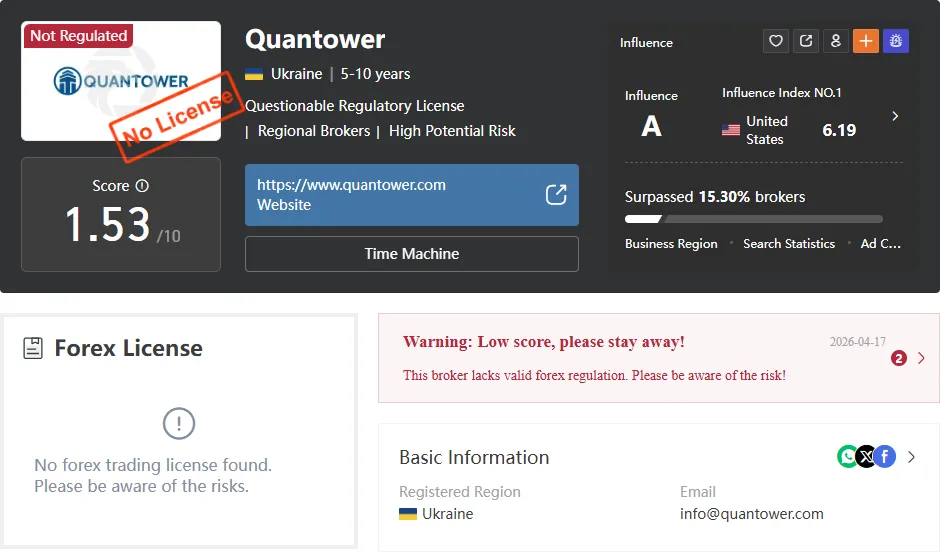Click the X social media icon
This screenshot has height=552, width=940.
[x=867, y=457]
